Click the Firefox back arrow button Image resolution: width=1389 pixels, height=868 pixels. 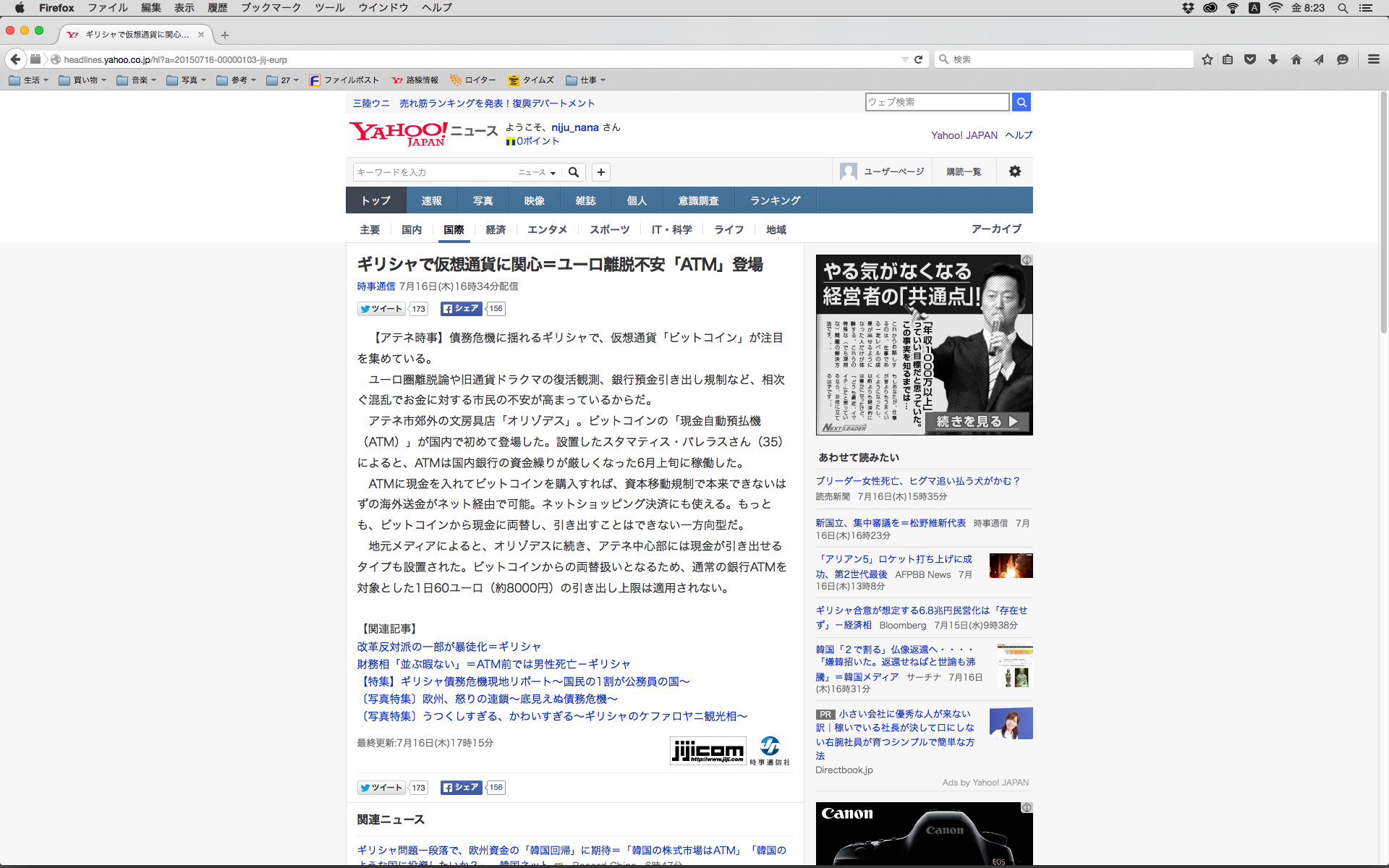pyautogui.click(x=15, y=59)
